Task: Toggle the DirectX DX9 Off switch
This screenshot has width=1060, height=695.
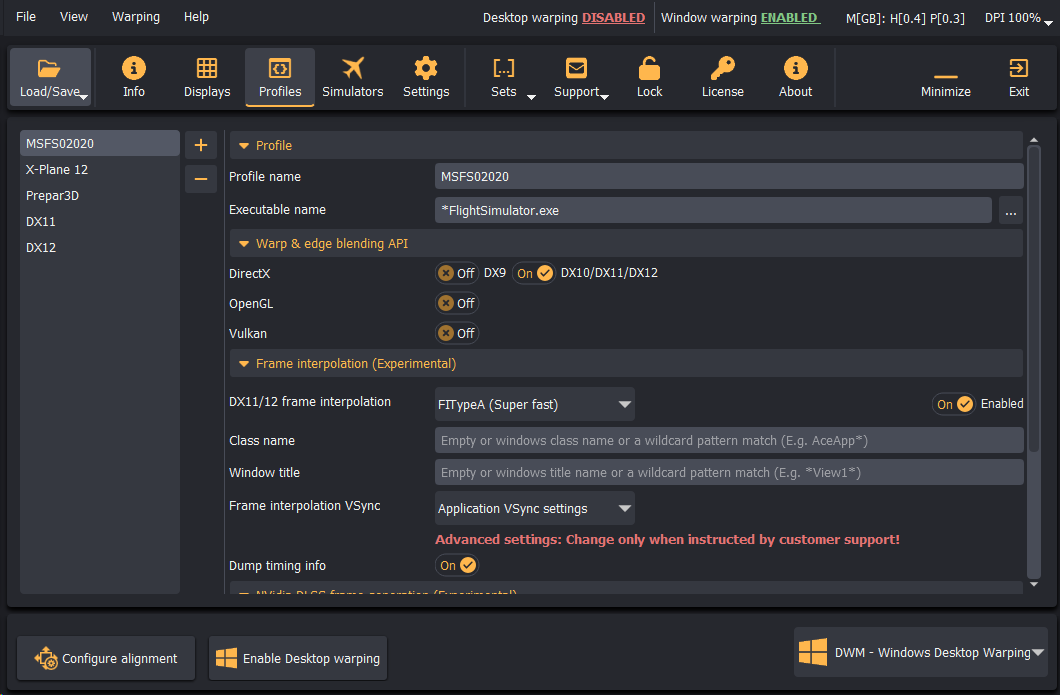Action: (x=457, y=273)
